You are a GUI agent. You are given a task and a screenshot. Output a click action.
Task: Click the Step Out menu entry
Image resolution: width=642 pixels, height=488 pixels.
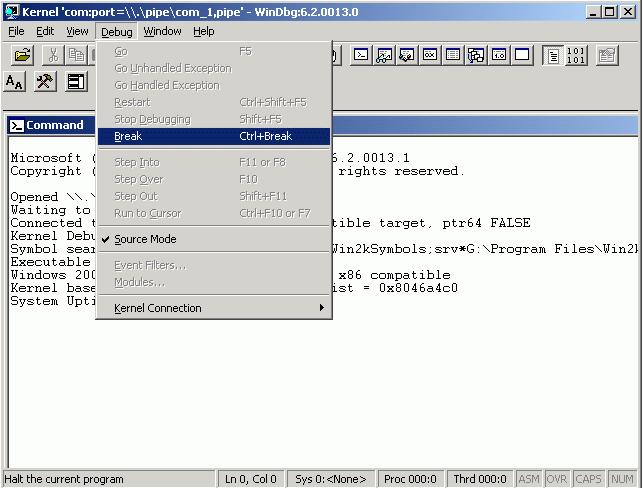point(214,197)
